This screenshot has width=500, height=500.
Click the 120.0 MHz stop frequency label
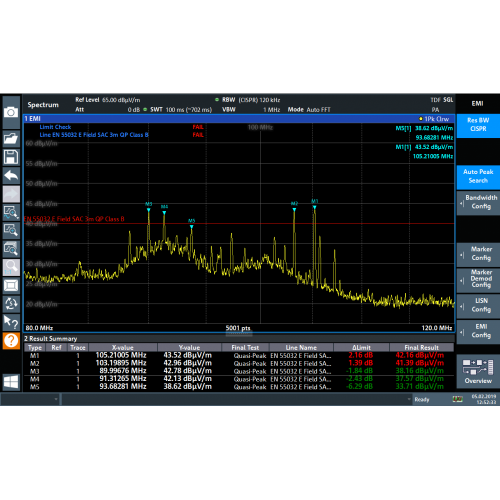tap(437, 328)
